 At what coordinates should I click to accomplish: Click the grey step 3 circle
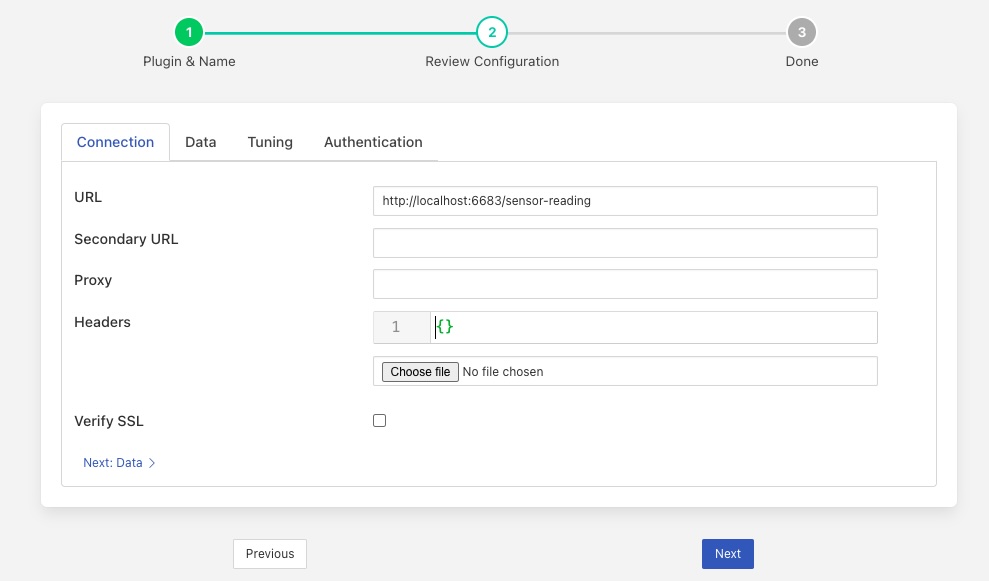click(x=801, y=33)
